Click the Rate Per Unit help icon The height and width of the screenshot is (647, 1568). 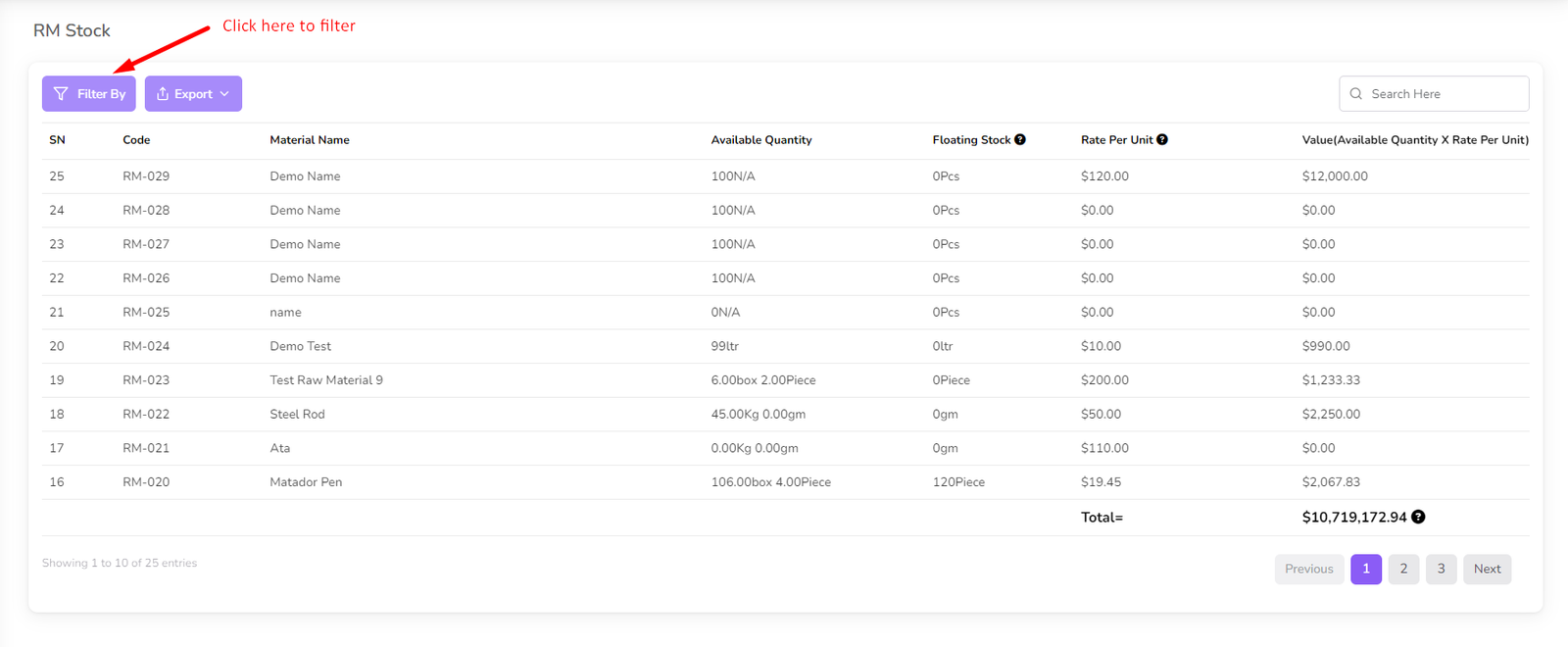[1162, 140]
